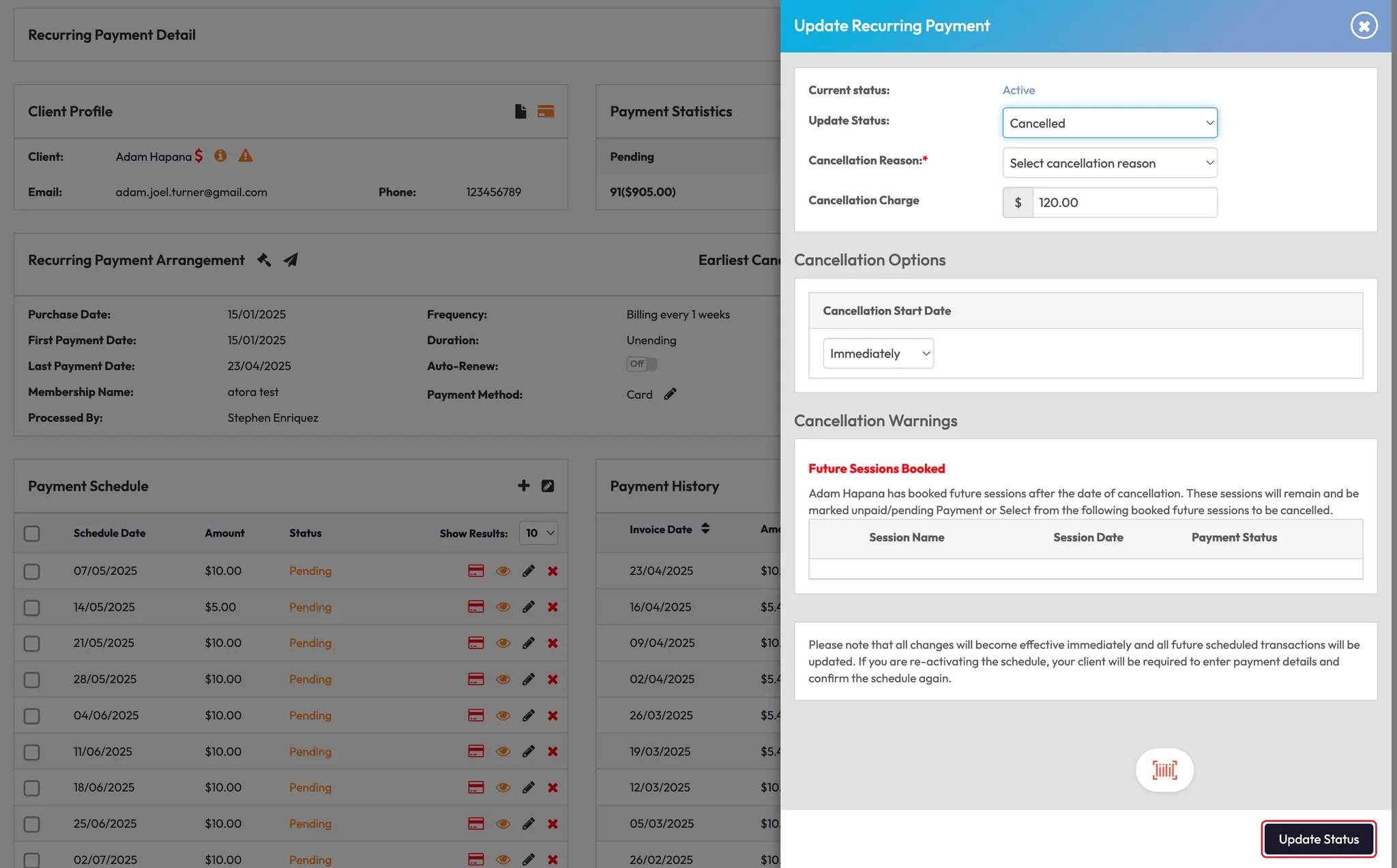Toggle the Auto-Renew switch
Screen dimensions: 1397x868
(641, 364)
